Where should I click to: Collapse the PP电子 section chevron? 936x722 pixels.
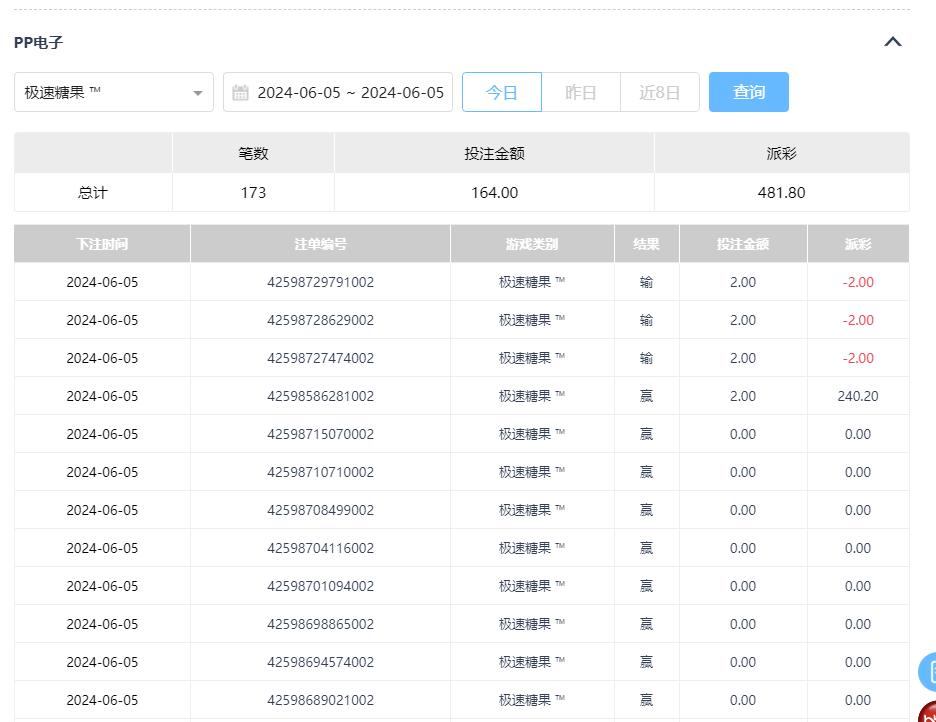pyautogui.click(x=893, y=42)
